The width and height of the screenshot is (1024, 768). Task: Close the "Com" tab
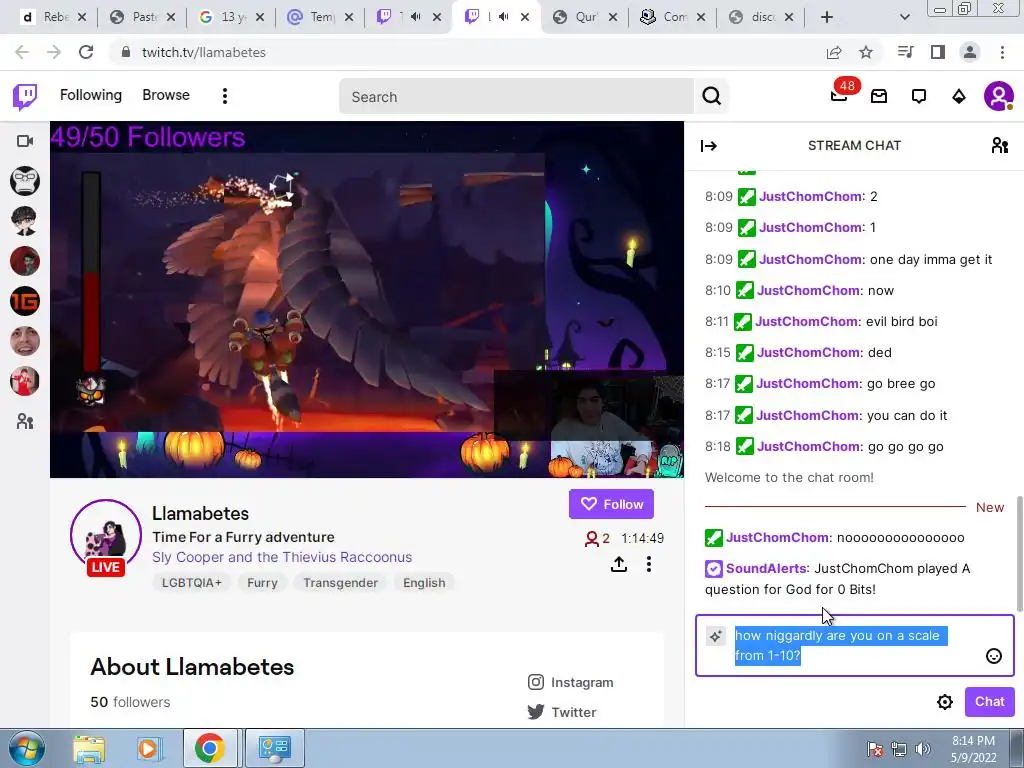[x=701, y=18]
